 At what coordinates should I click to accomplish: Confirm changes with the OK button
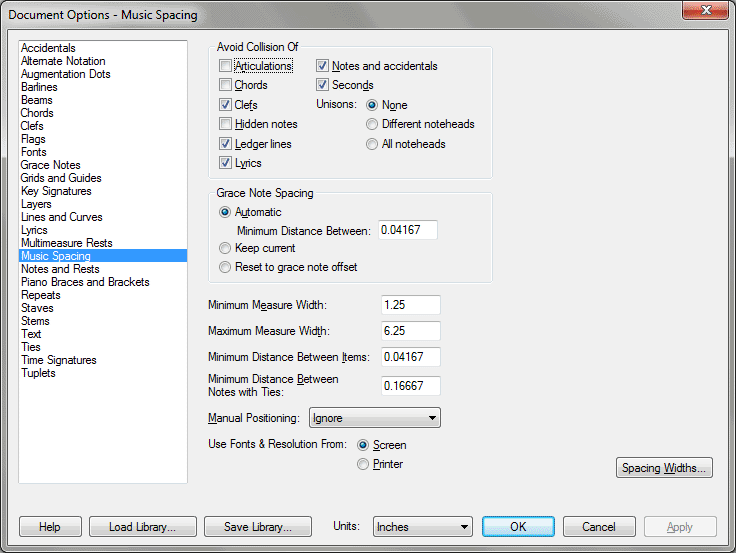[518, 527]
